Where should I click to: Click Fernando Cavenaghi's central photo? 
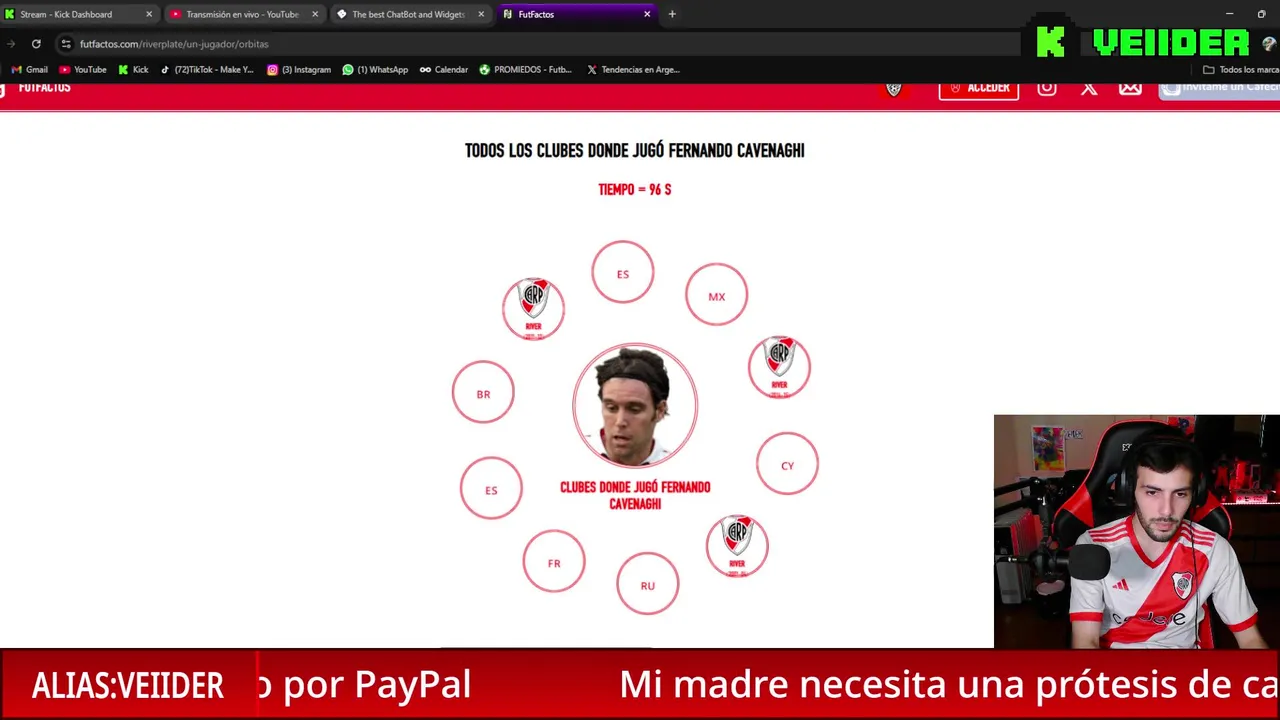tap(635, 406)
